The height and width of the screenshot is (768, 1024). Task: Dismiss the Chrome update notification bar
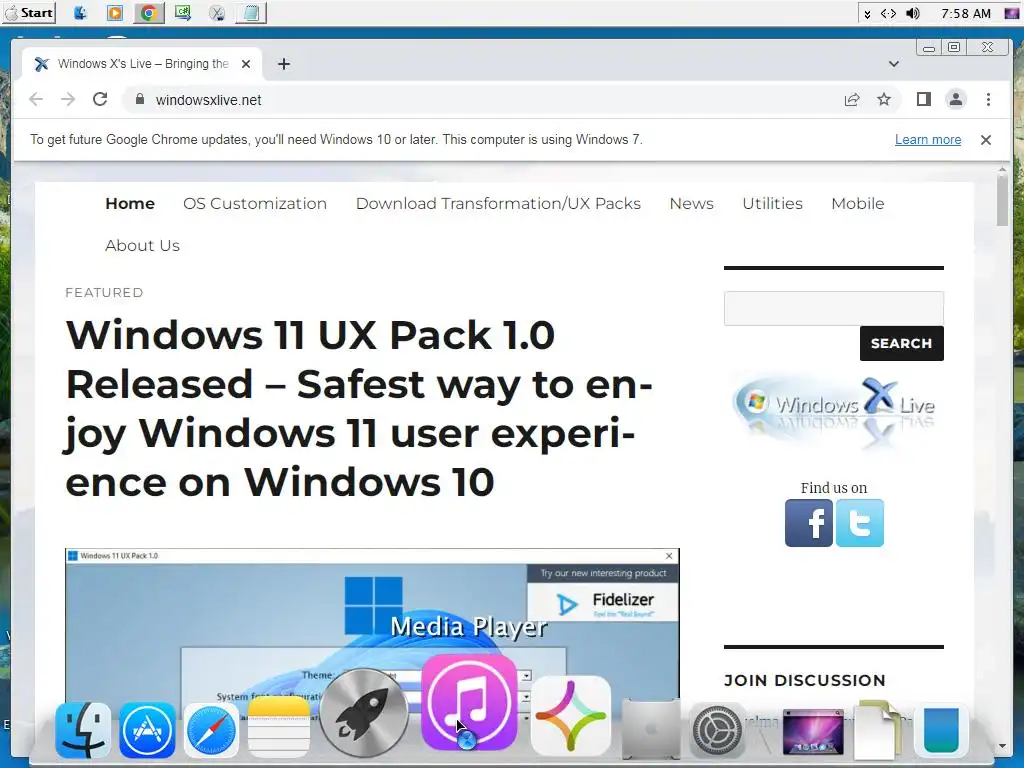(985, 140)
